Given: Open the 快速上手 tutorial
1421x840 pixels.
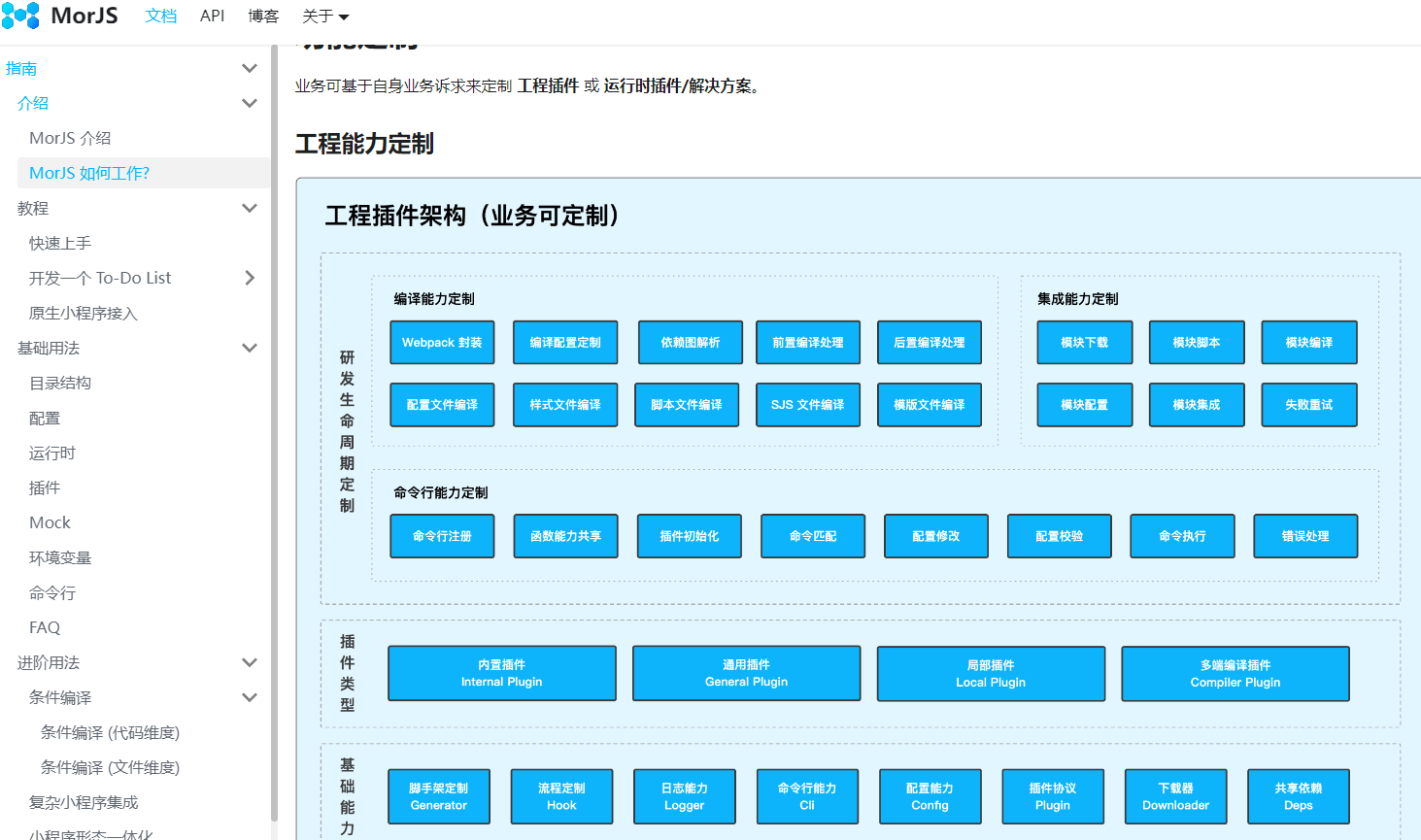Looking at the screenshot, I should [60, 243].
